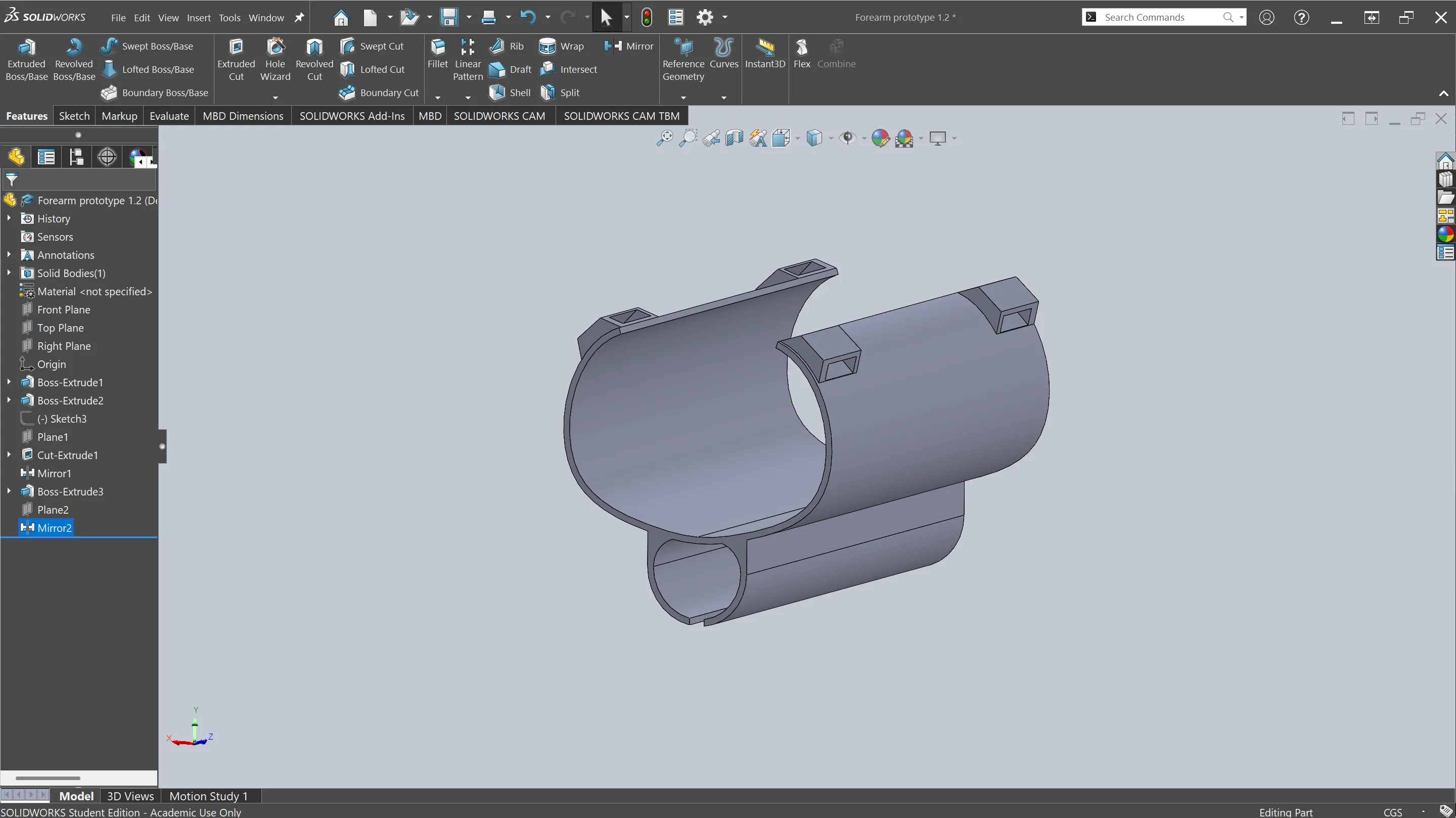
Task: Click the Mirror feature tool
Action: pos(628,46)
